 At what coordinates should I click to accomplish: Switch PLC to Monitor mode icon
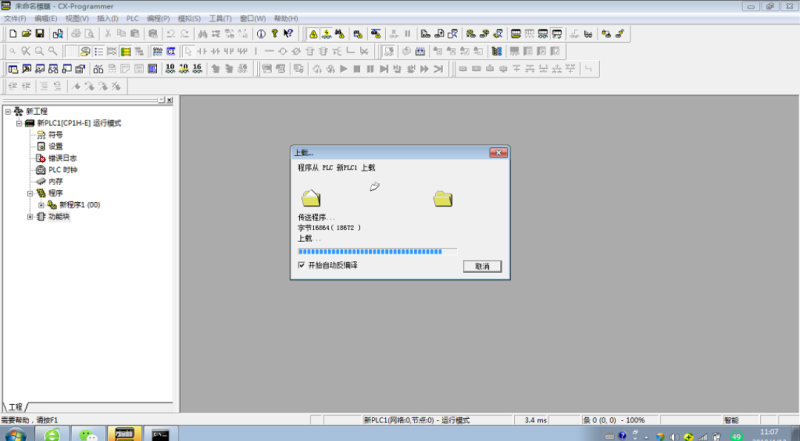click(543, 34)
